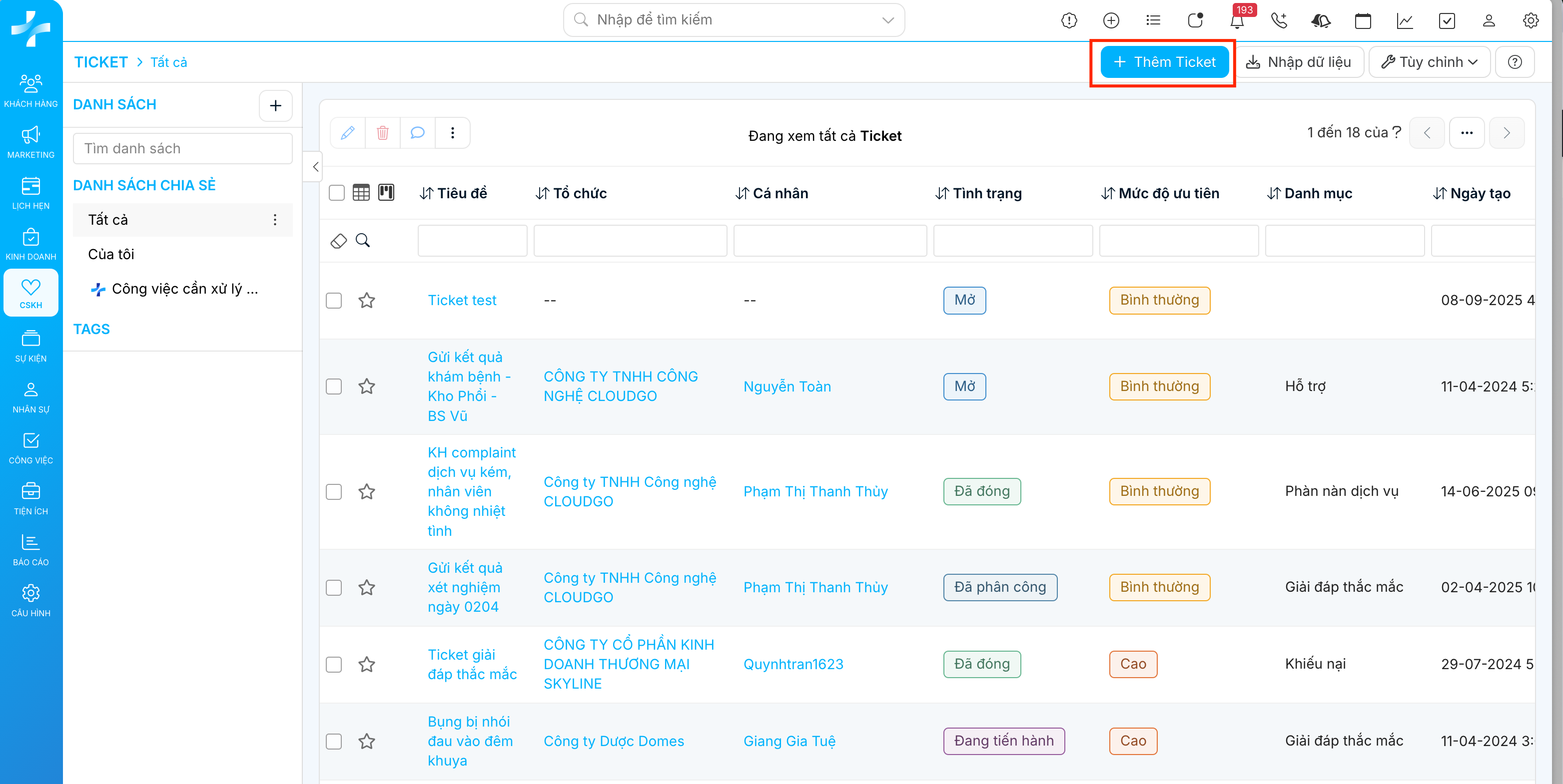Click the Tìm danh sách input field

(183, 148)
